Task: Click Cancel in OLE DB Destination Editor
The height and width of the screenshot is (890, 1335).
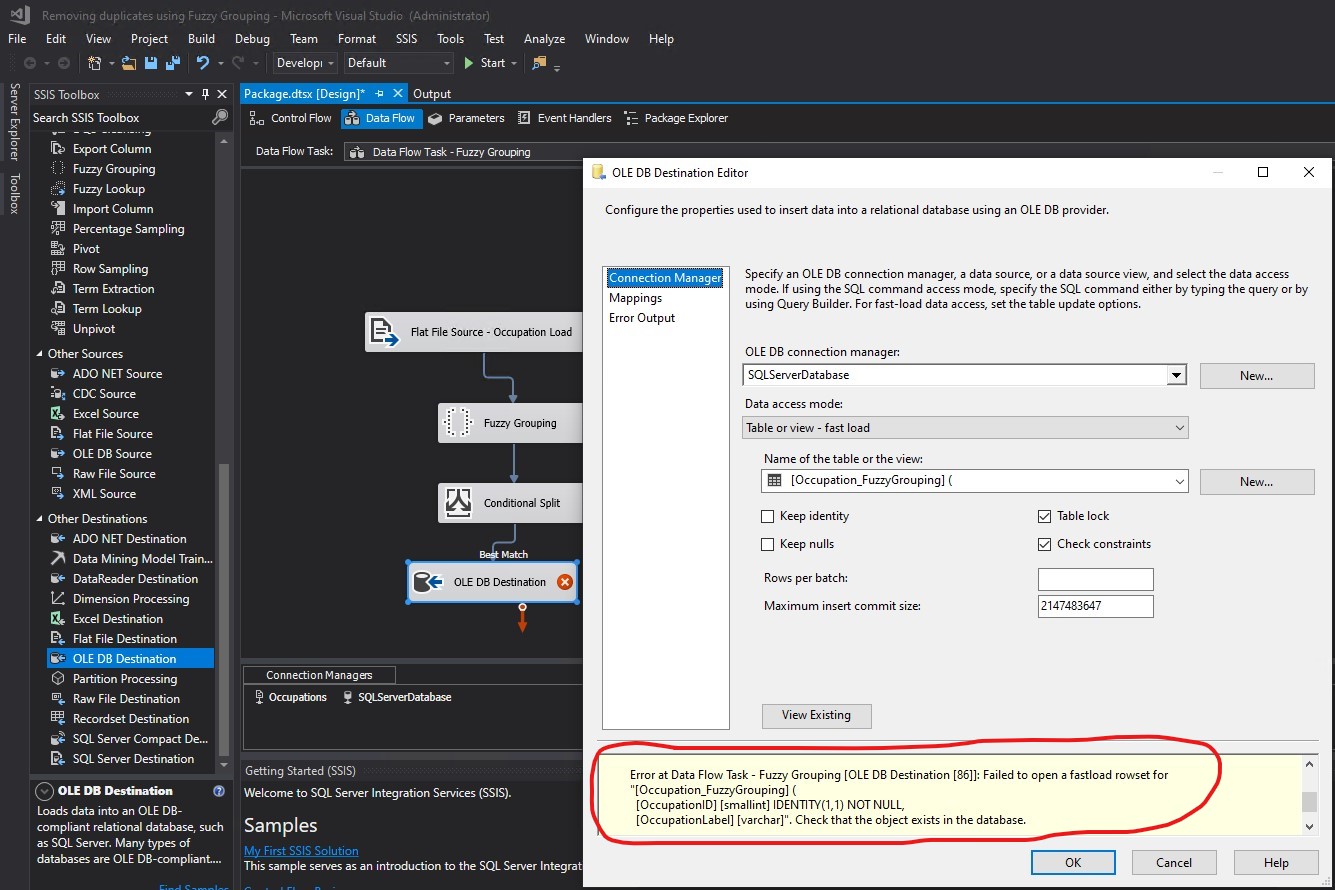Action: click(1174, 863)
